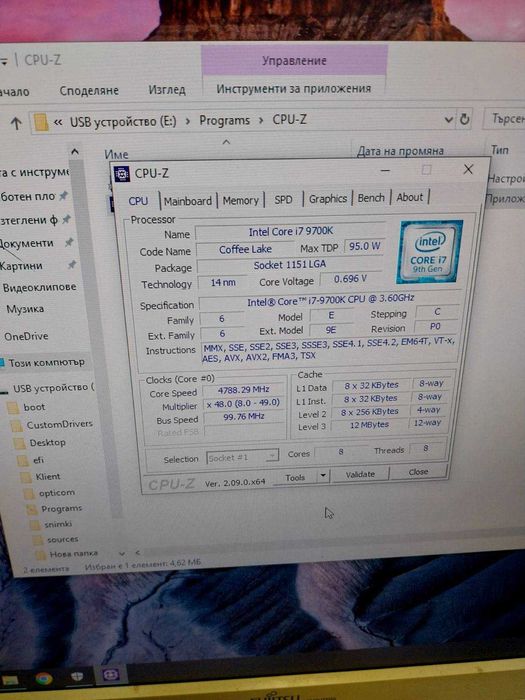Image resolution: width=525 pixels, height=700 pixels.
Task: Click the snimki folder icon
Action: (34, 525)
